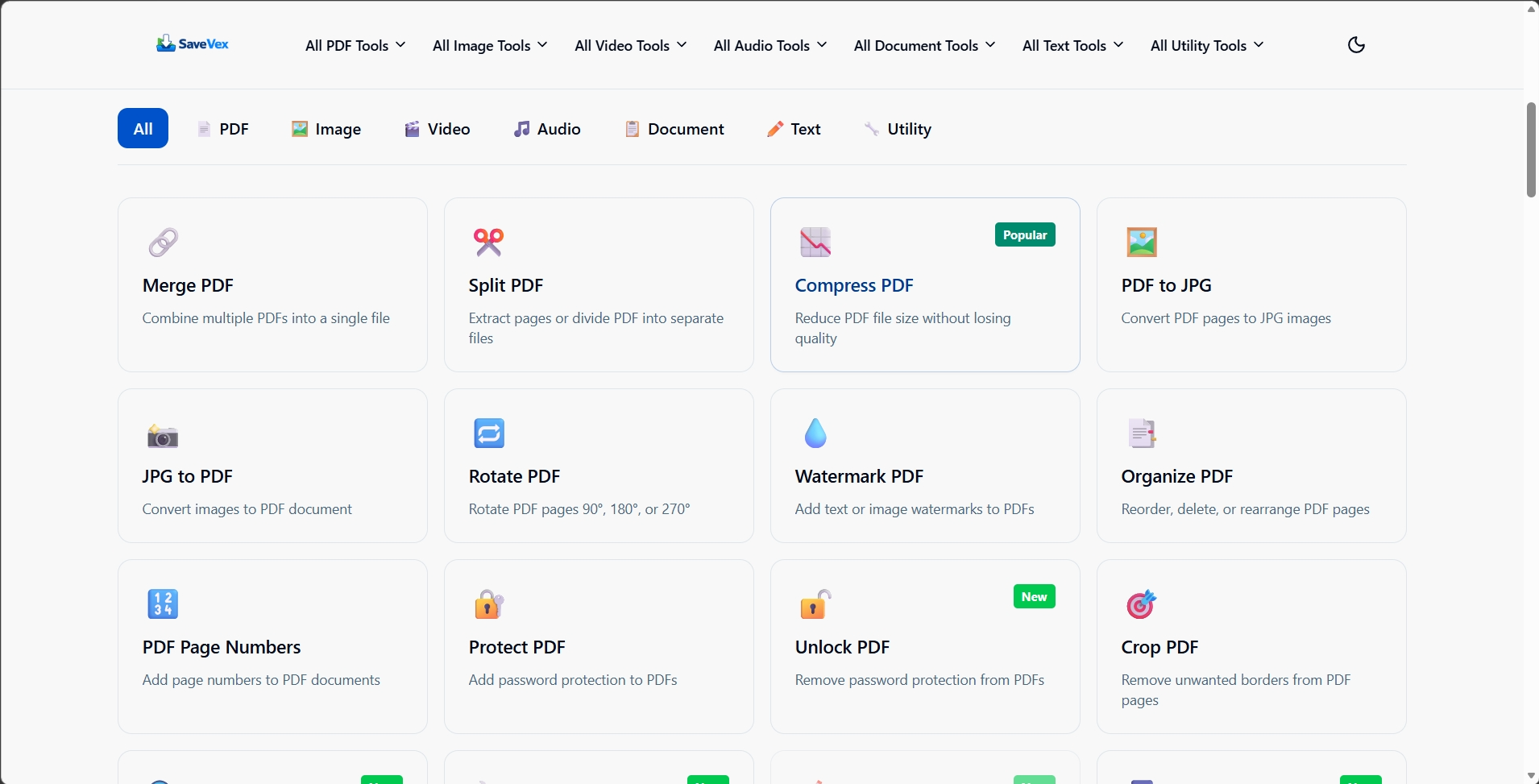
Task: Click 'Rotate PDF pages 90°, 180°, or 270°'
Action: pos(579,509)
